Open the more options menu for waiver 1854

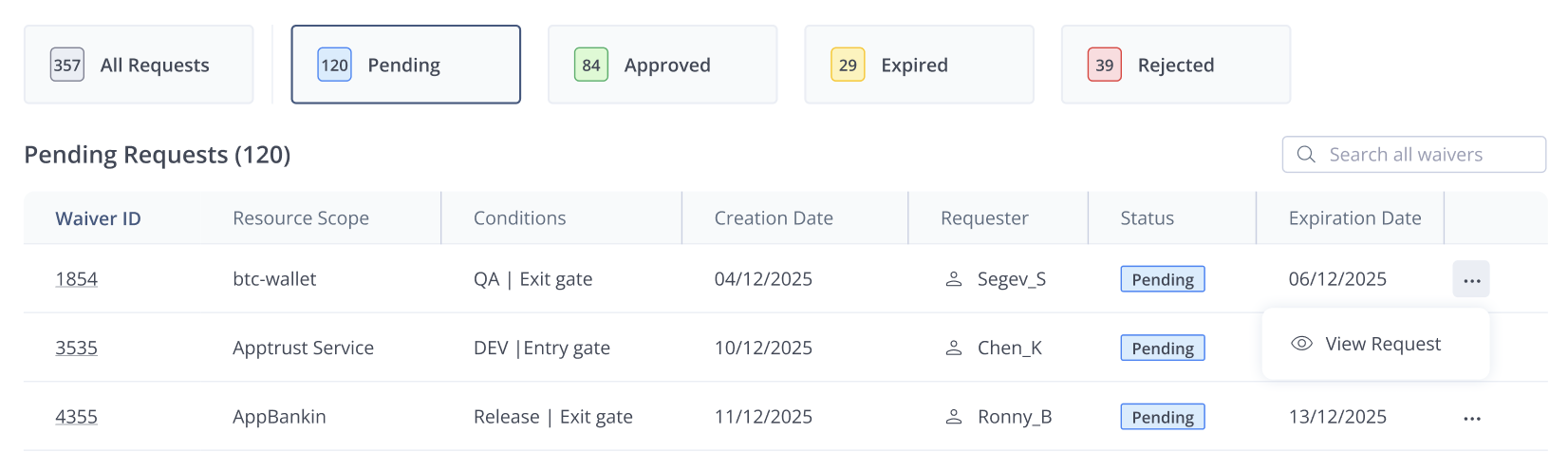click(1471, 280)
